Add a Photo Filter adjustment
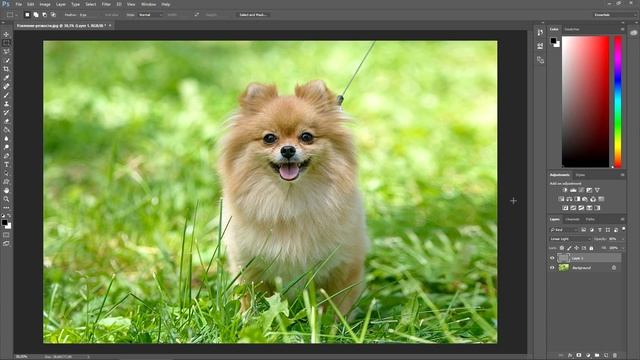The image size is (640, 360). (585, 199)
